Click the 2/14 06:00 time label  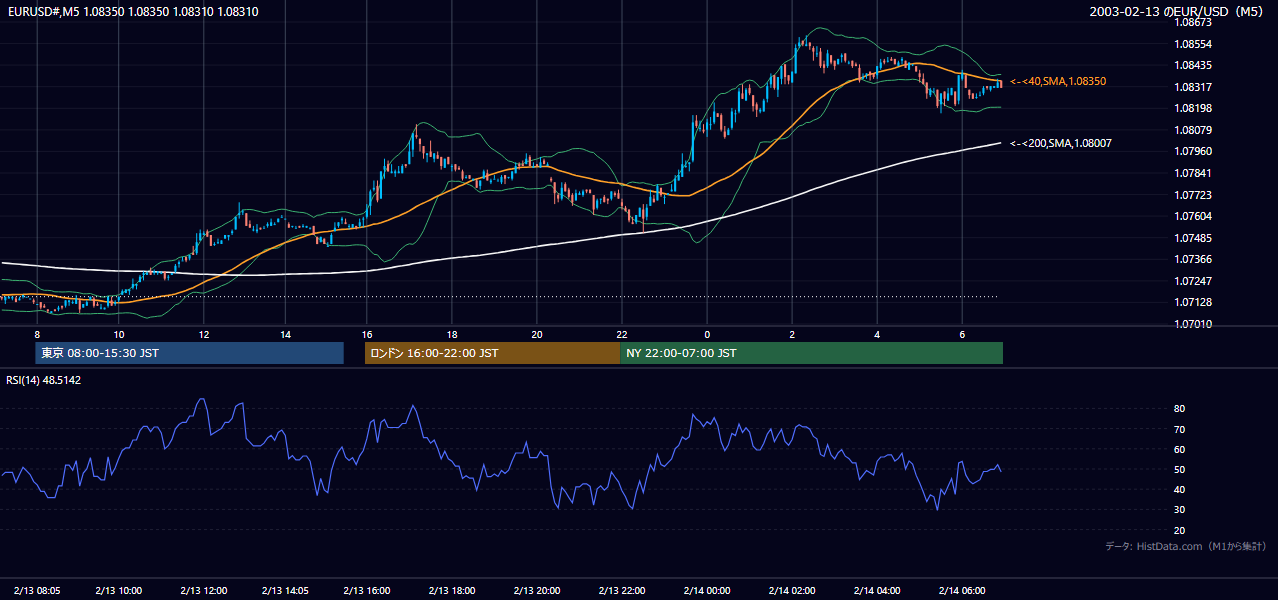click(961, 591)
